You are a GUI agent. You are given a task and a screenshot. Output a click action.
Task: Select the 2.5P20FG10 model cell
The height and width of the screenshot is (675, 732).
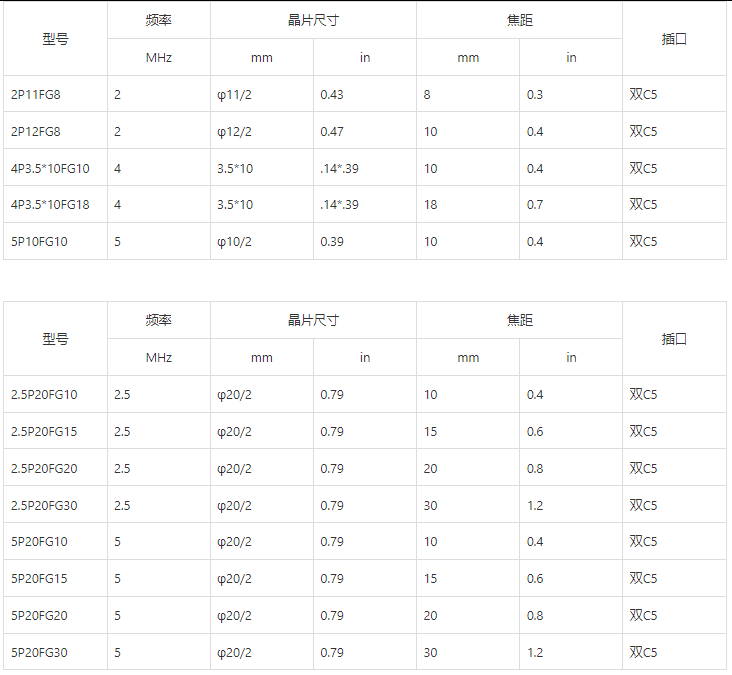44,394
